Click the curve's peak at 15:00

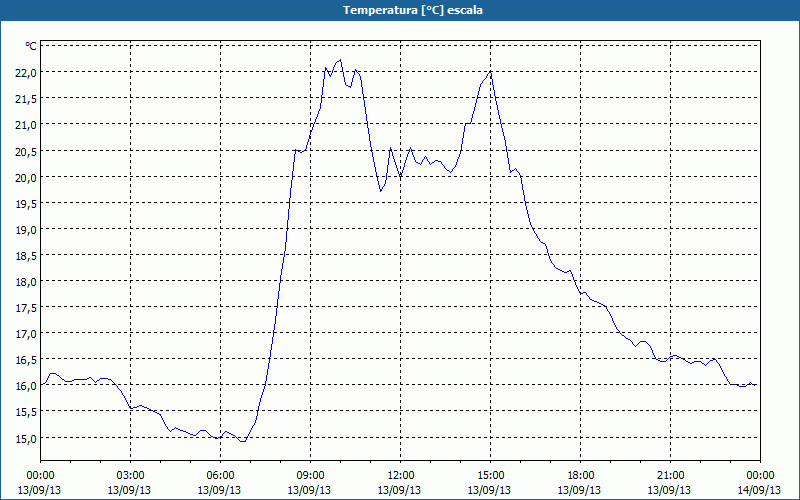[x=490, y=71]
